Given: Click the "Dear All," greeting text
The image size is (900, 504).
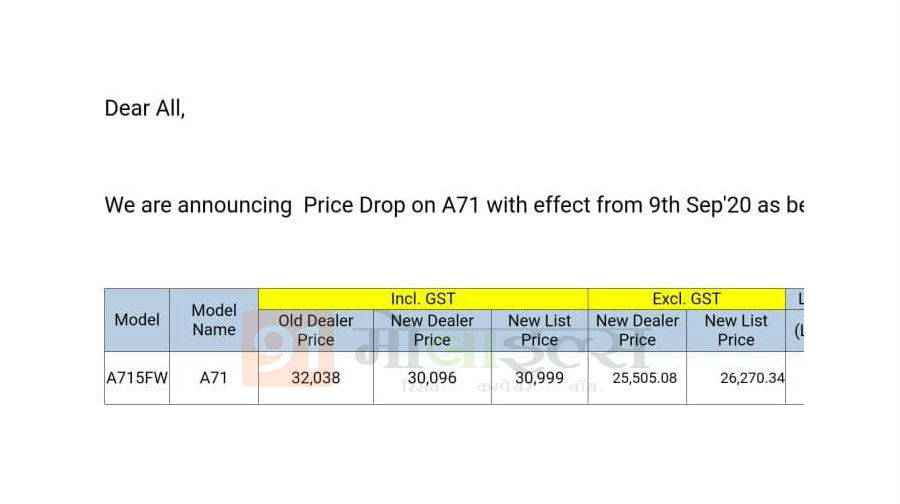Looking at the screenshot, I should click(x=145, y=109).
